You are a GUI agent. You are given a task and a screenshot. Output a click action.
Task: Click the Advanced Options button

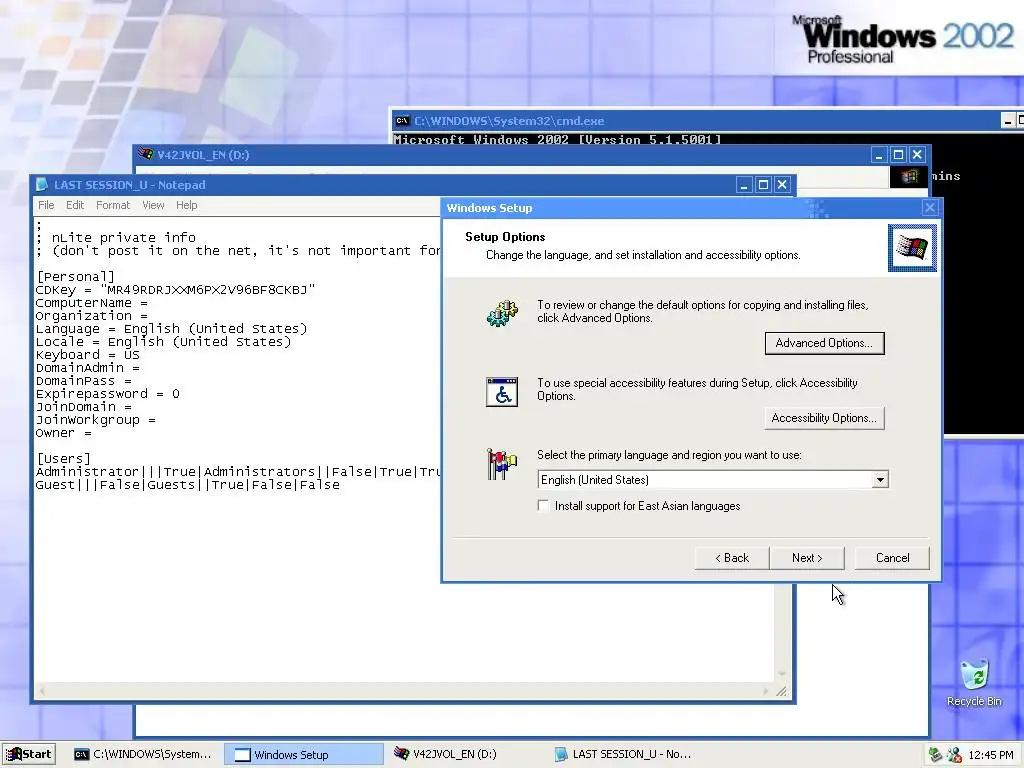tap(824, 344)
